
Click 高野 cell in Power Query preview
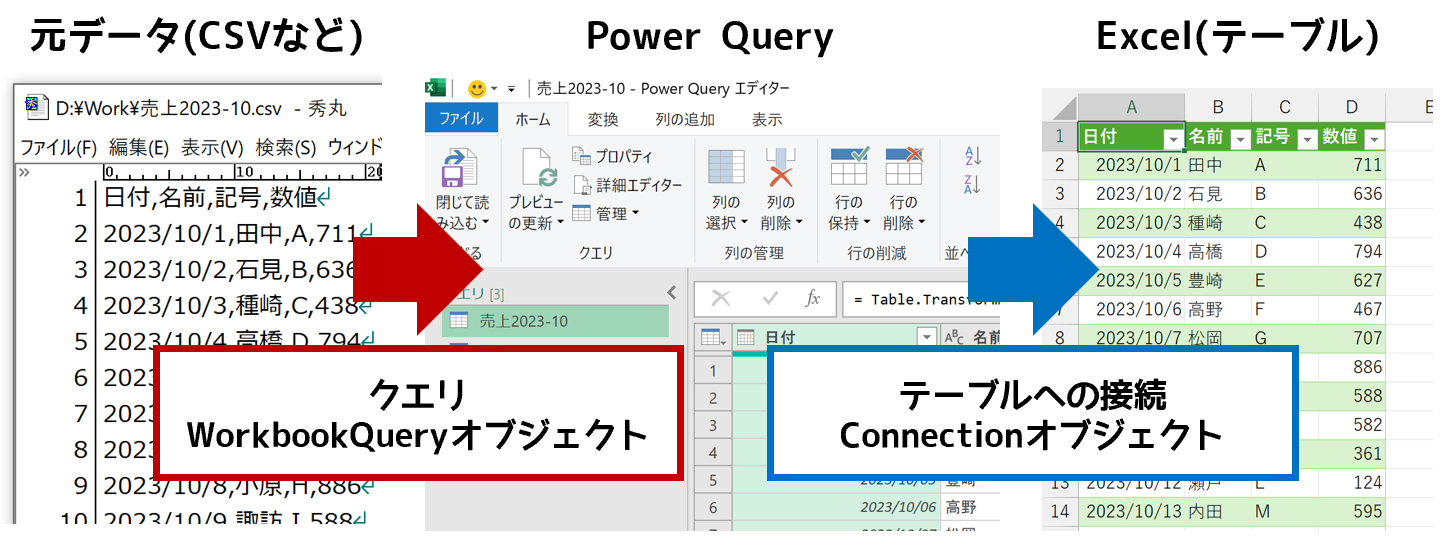pos(969,507)
